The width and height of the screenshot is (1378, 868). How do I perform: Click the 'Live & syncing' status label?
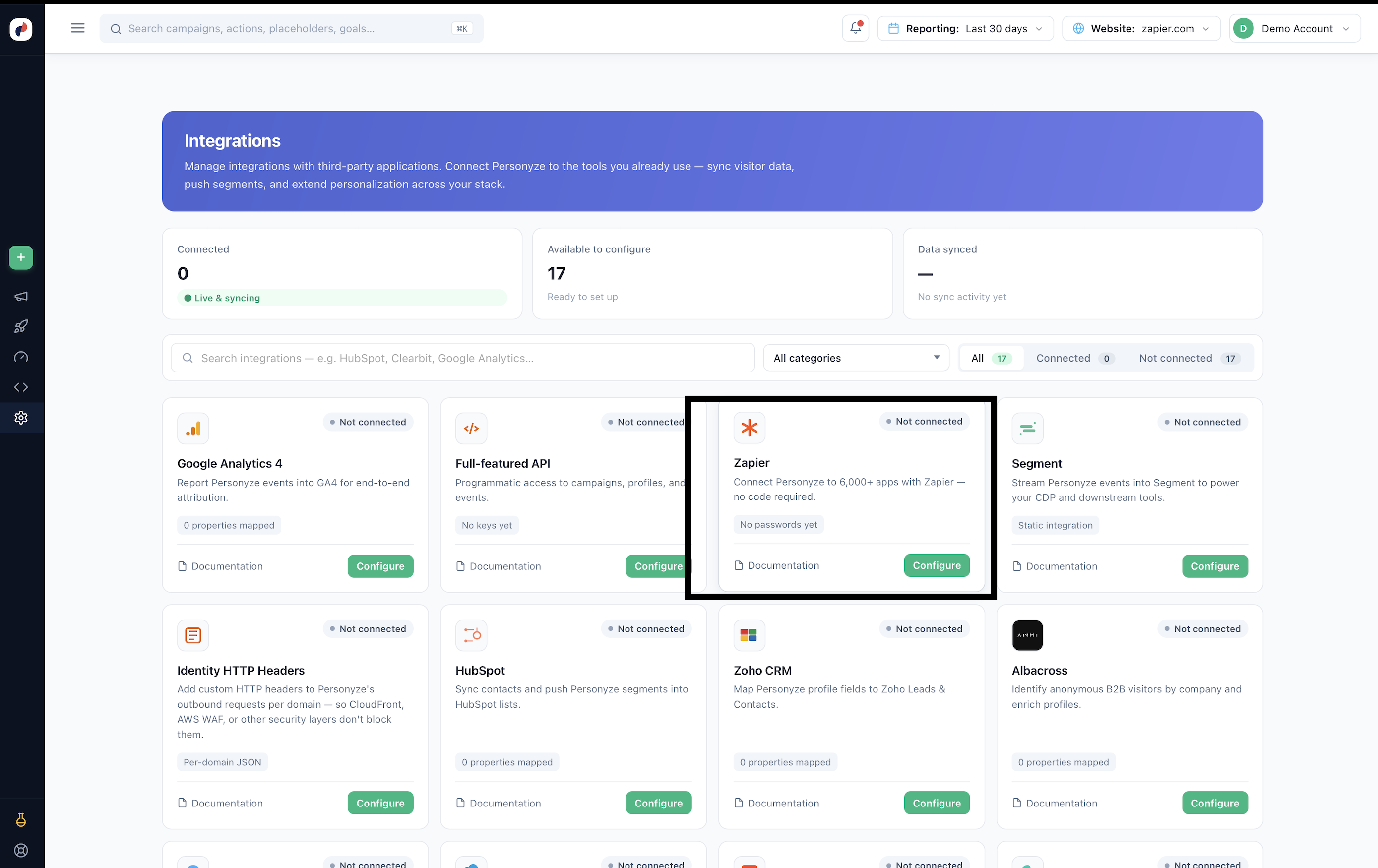[227, 298]
